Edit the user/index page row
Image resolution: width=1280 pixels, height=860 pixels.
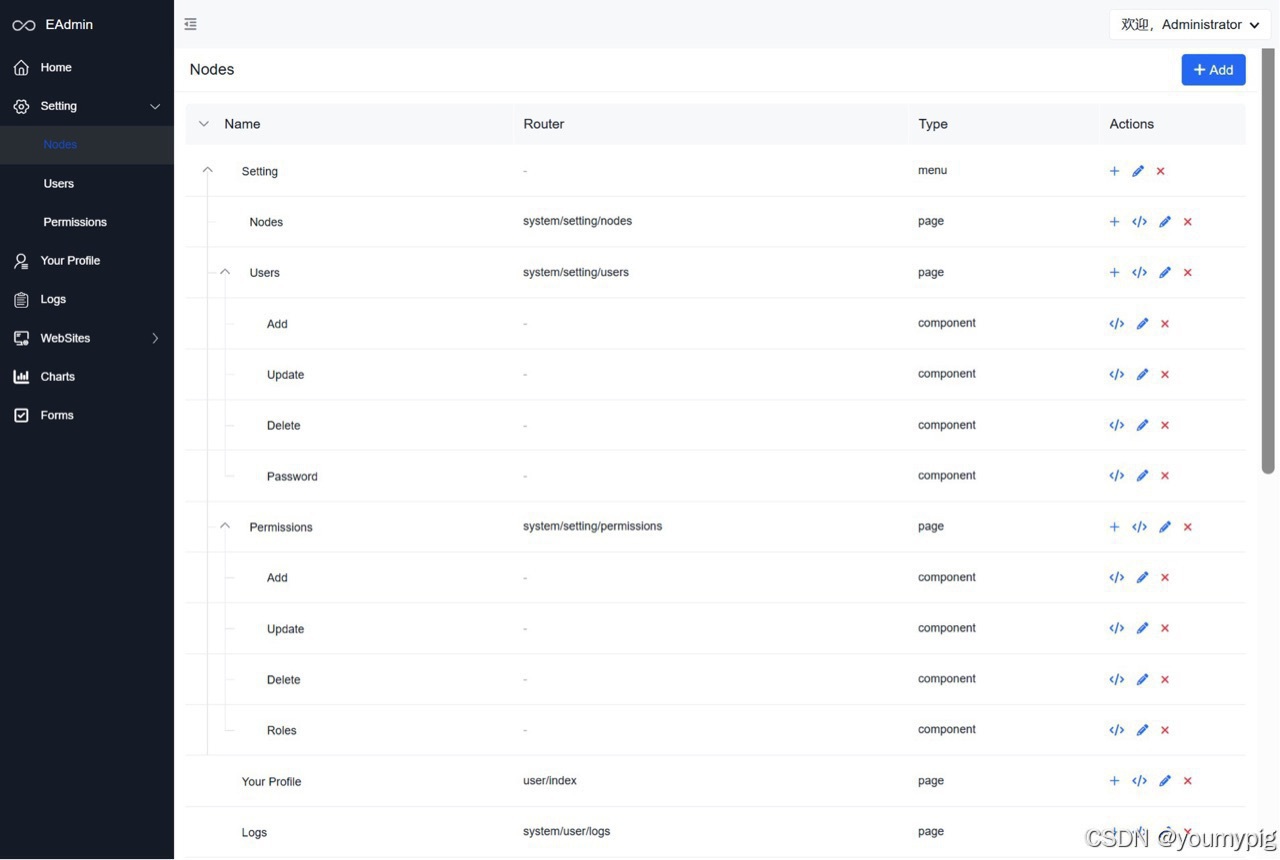coord(1165,781)
